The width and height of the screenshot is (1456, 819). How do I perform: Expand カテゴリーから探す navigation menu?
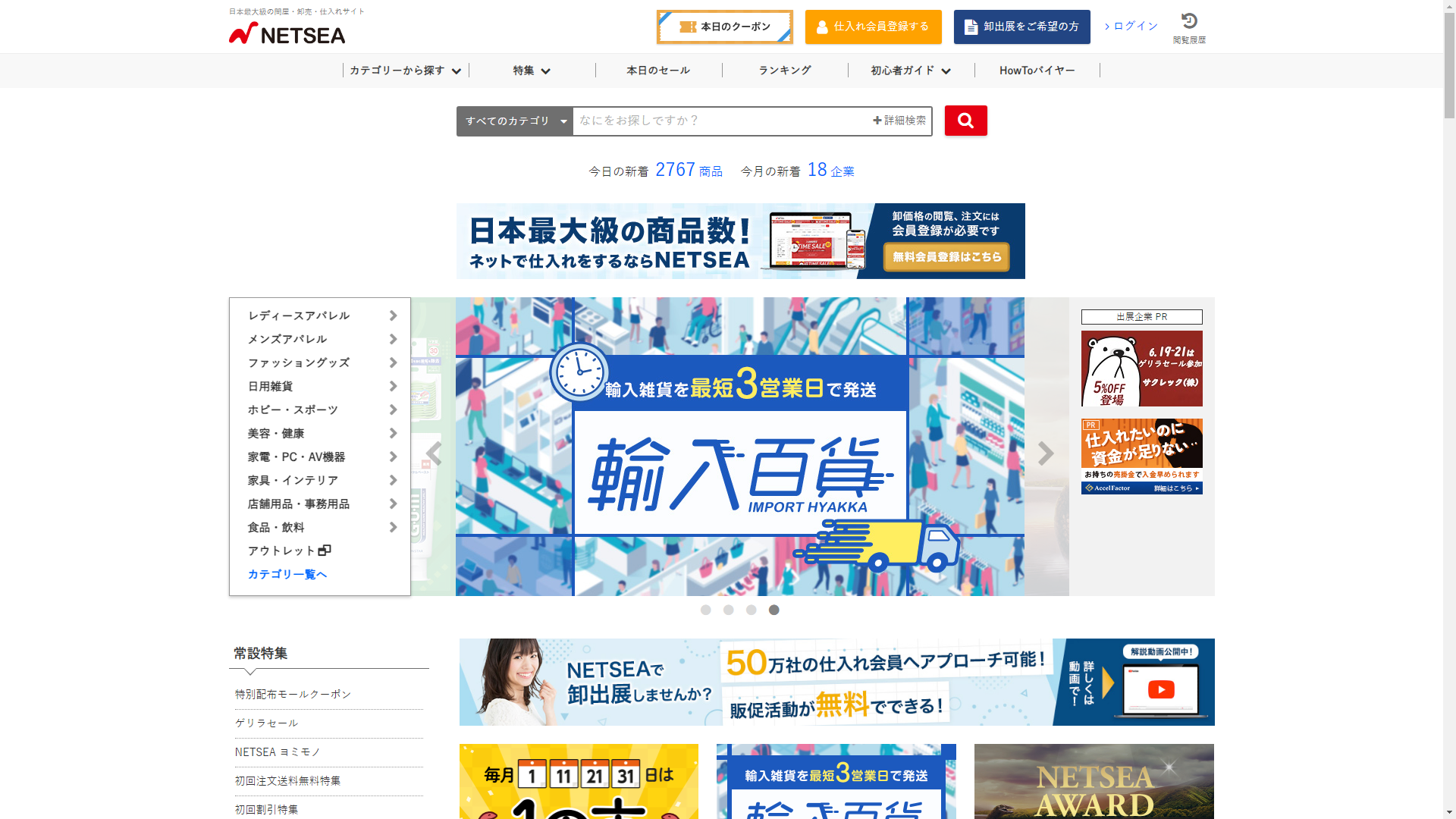point(405,71)
